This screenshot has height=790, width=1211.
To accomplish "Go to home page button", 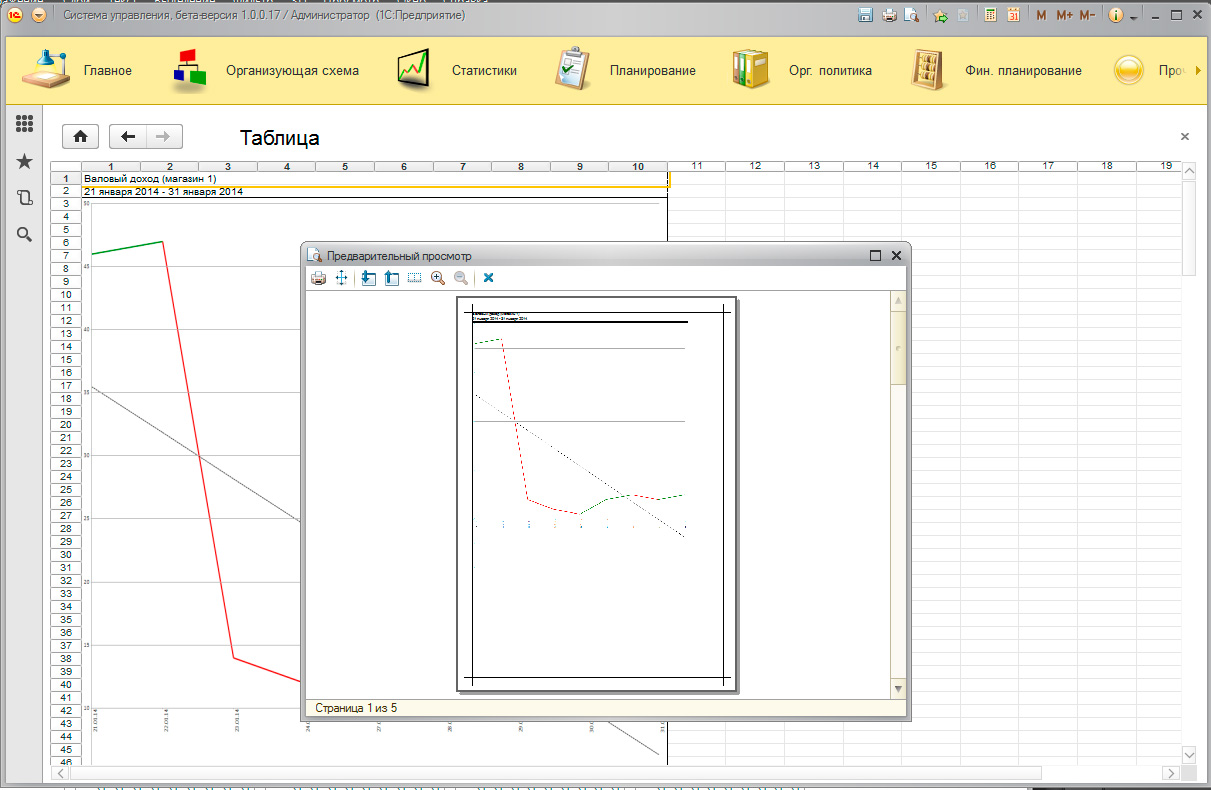I will click(80, 137).
